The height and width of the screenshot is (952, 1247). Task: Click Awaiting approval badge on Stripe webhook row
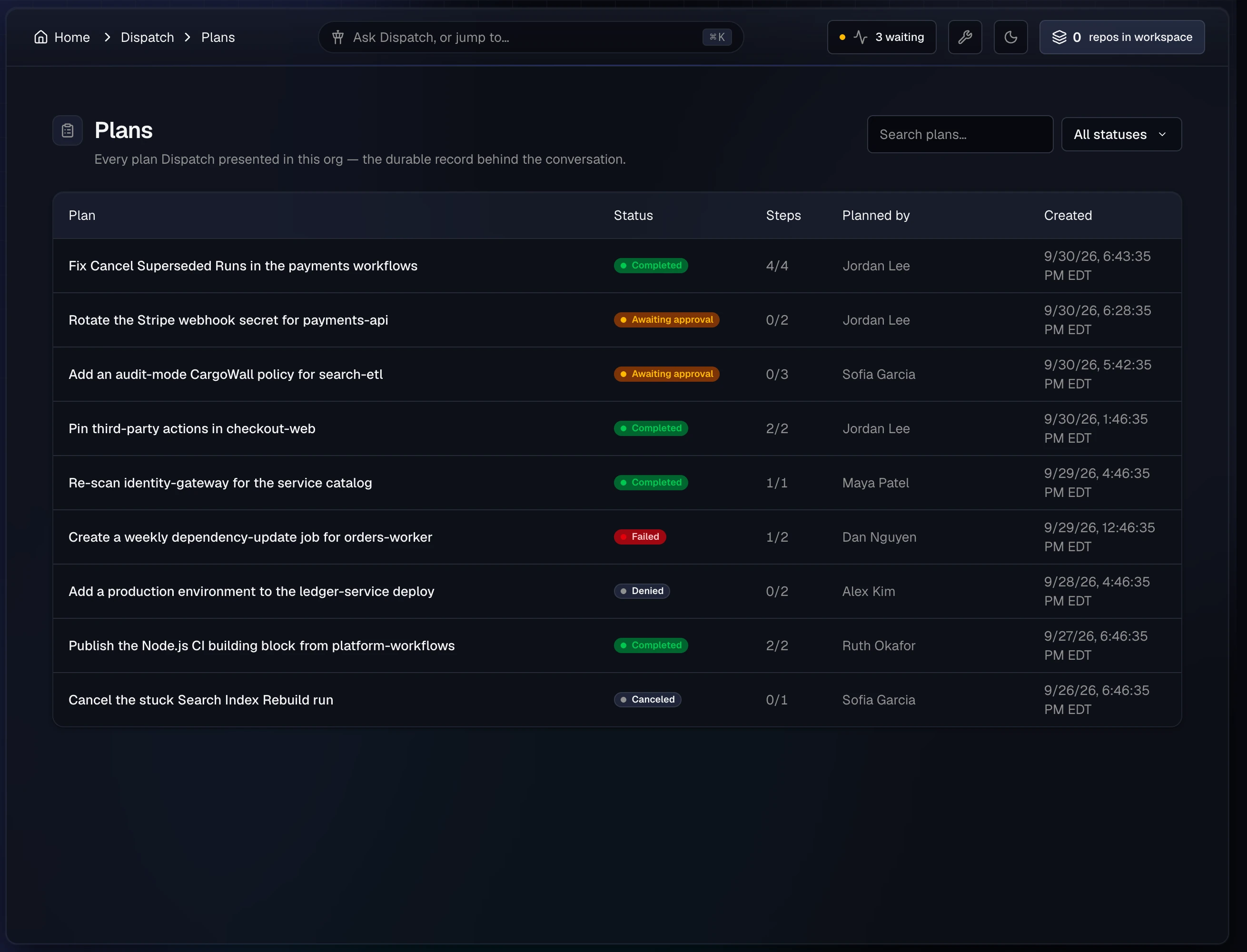point(666,319)
